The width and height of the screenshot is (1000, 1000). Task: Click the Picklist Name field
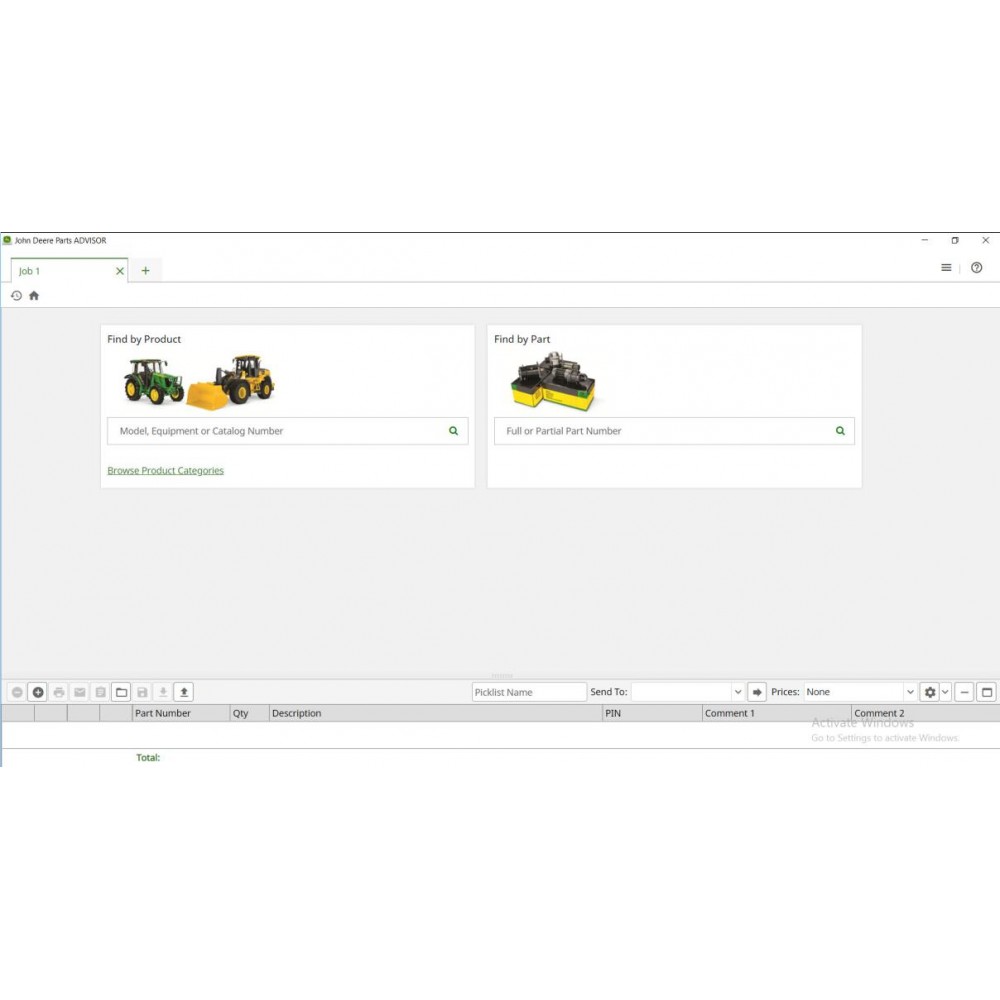(x=529, y=692)
